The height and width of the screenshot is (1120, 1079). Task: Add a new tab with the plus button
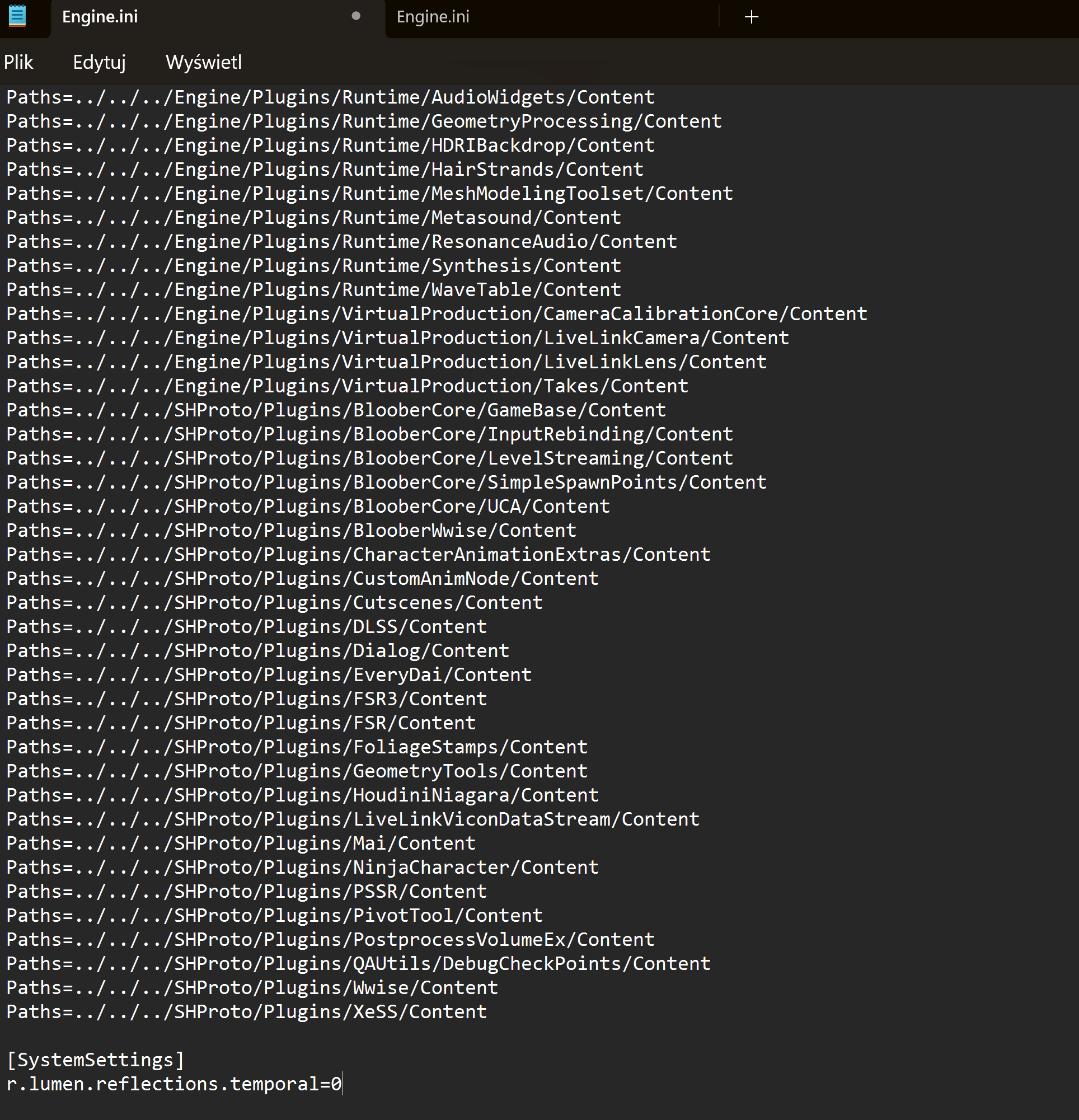[752, 17]
